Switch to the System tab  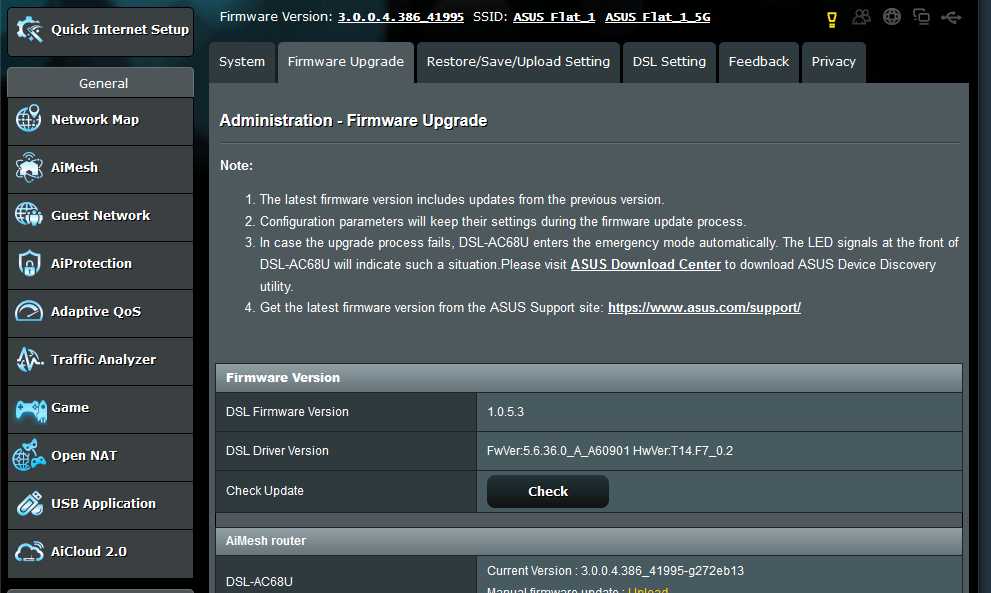[242, 62]
